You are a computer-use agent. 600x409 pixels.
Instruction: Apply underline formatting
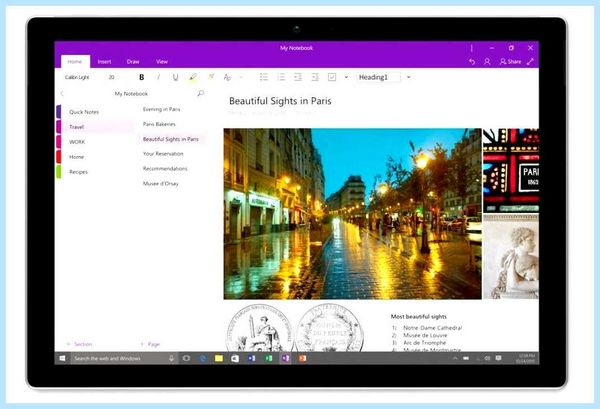click(x=175, y=77)
